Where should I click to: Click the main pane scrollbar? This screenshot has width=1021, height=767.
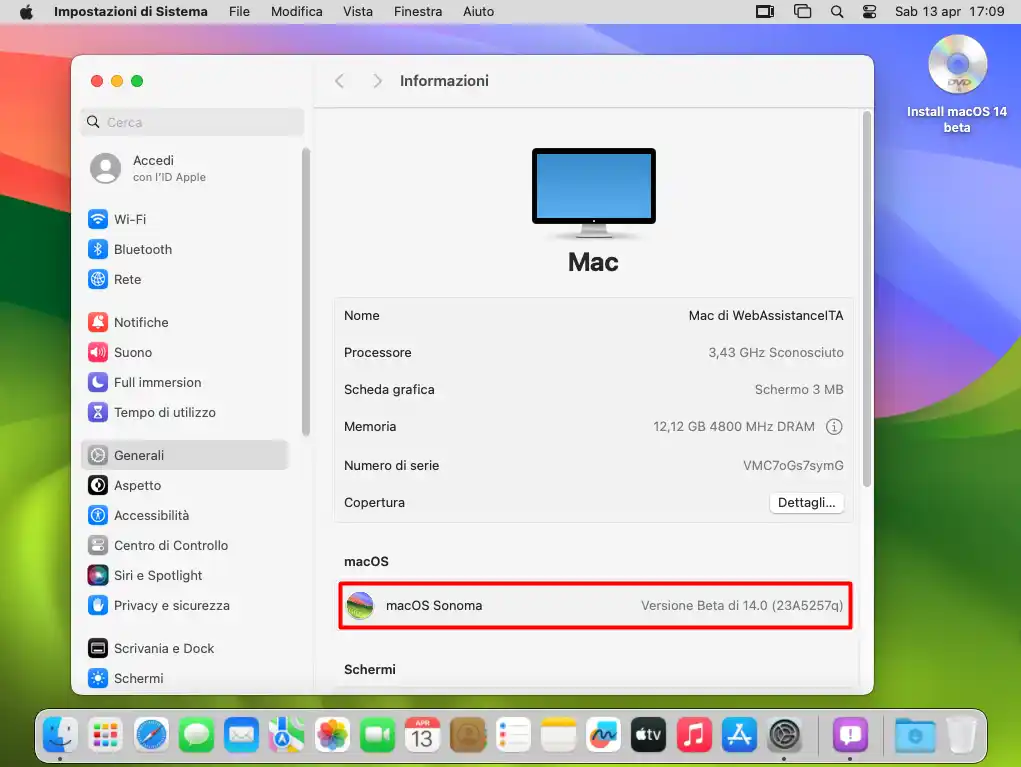[867, 300]
